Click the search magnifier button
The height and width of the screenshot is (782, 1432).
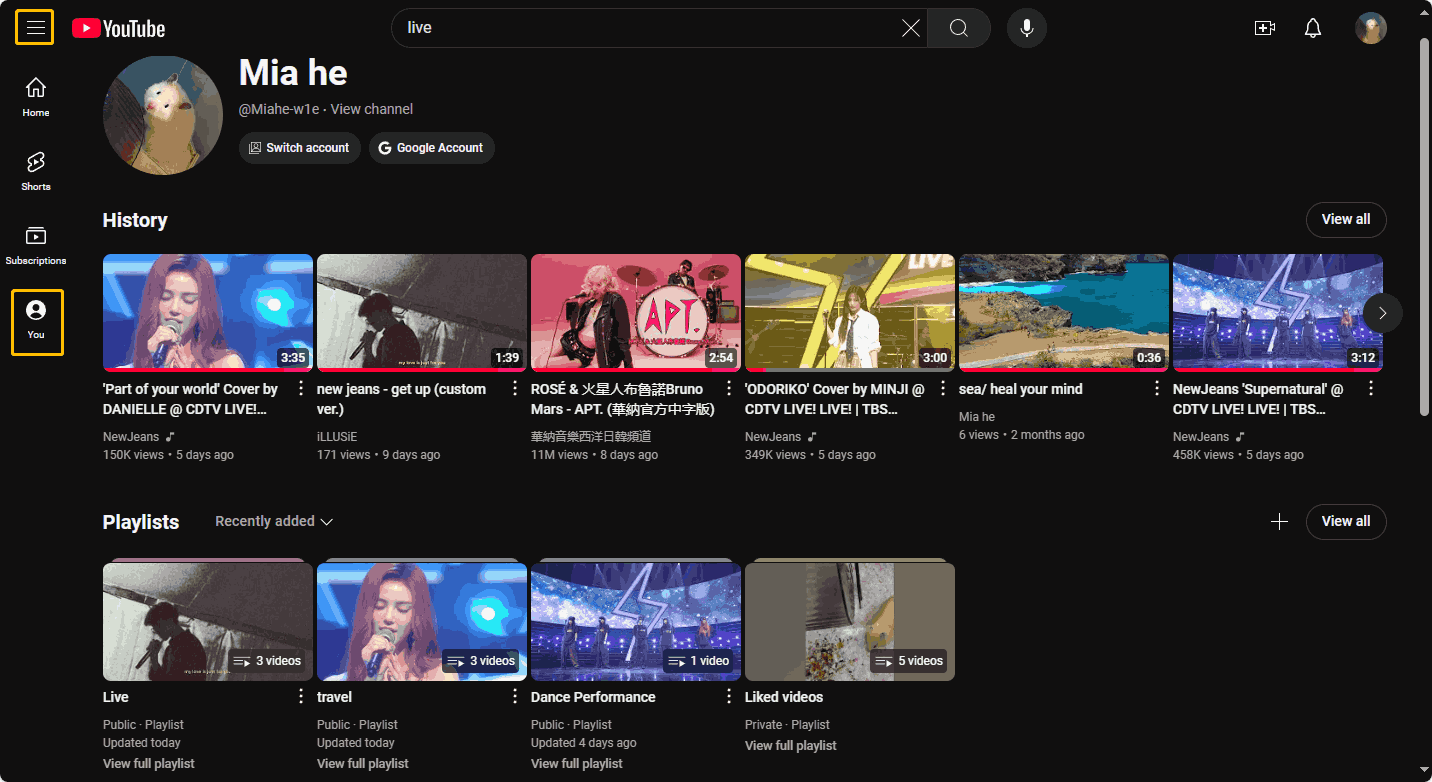pyautogui.click(x=958, y=28)
